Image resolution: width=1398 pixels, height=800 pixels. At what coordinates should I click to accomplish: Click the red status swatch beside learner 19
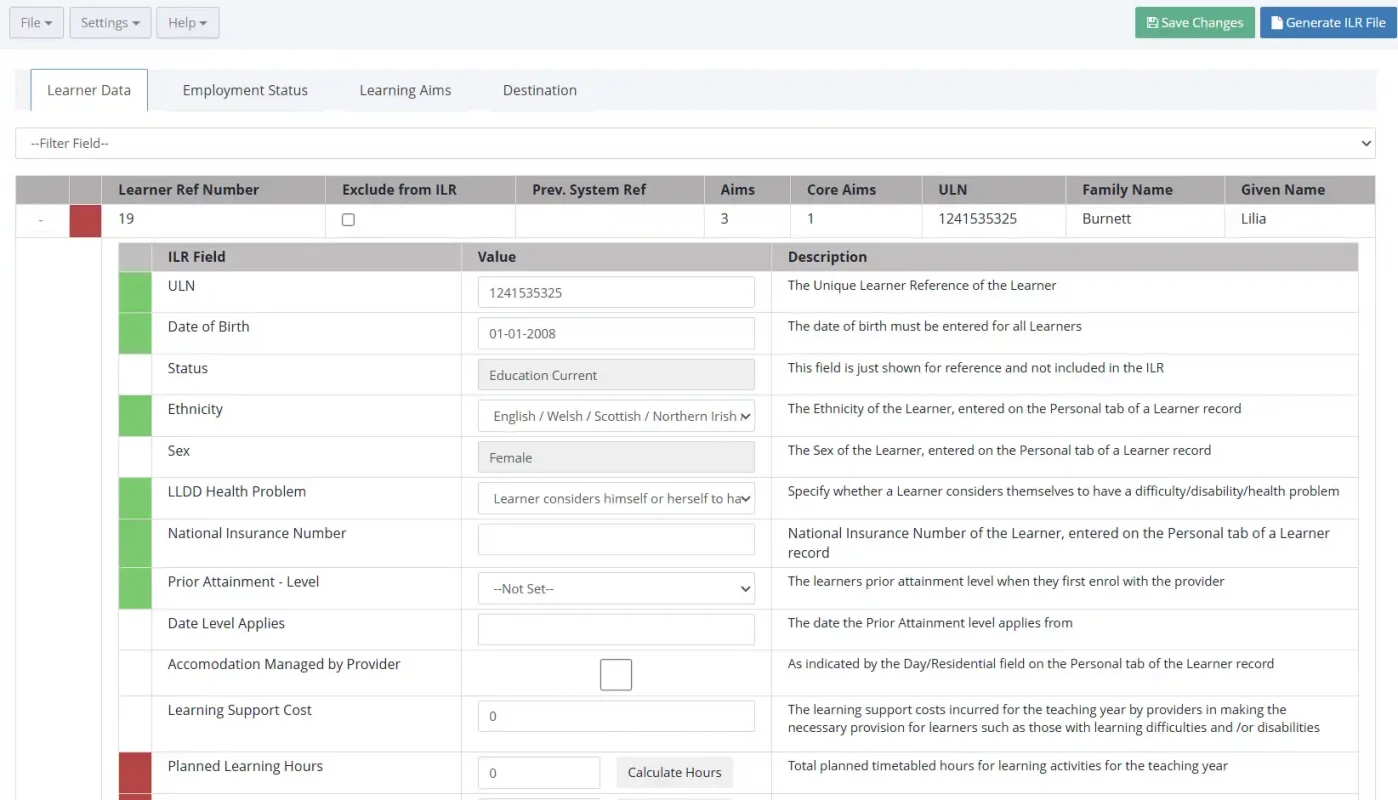click(x=85, y=220)
